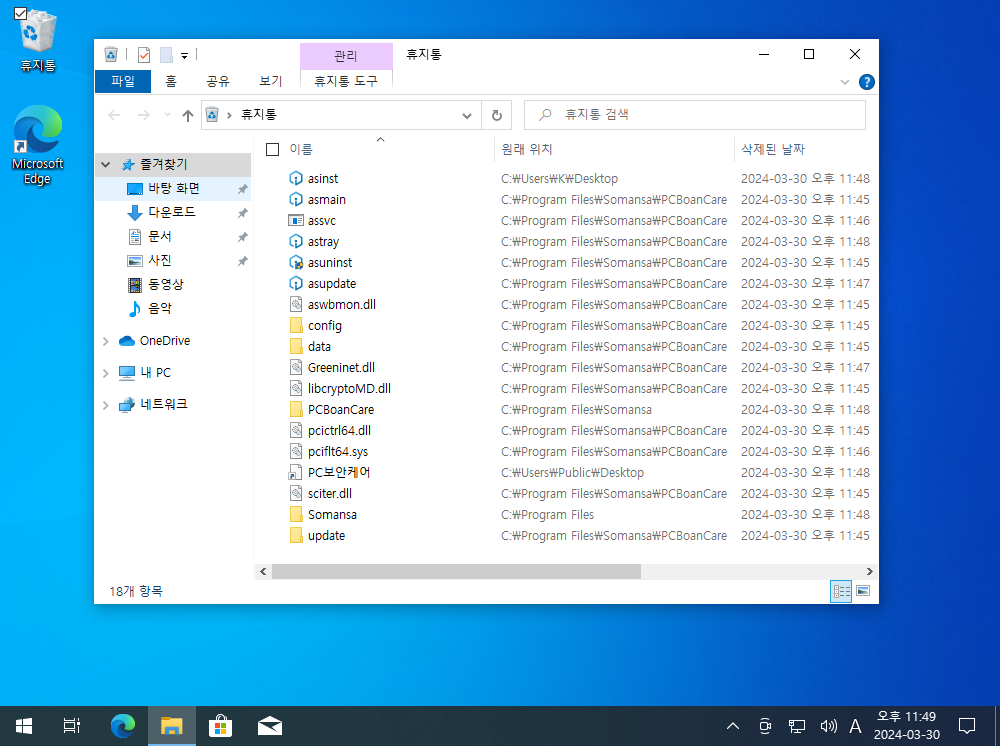Screen dimensions: 1000x746
Task: Expand the ribbon with chevron arrow
Action: click(844, 82)
